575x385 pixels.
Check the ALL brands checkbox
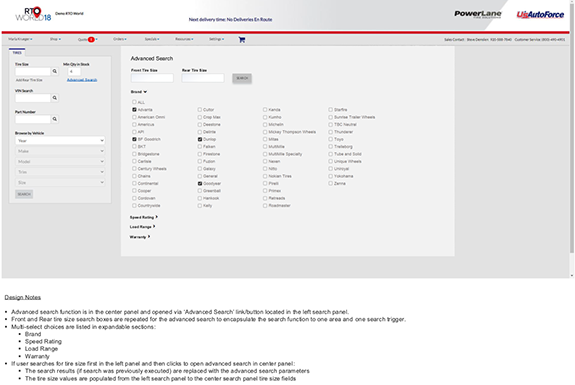[x=134, y=102]
